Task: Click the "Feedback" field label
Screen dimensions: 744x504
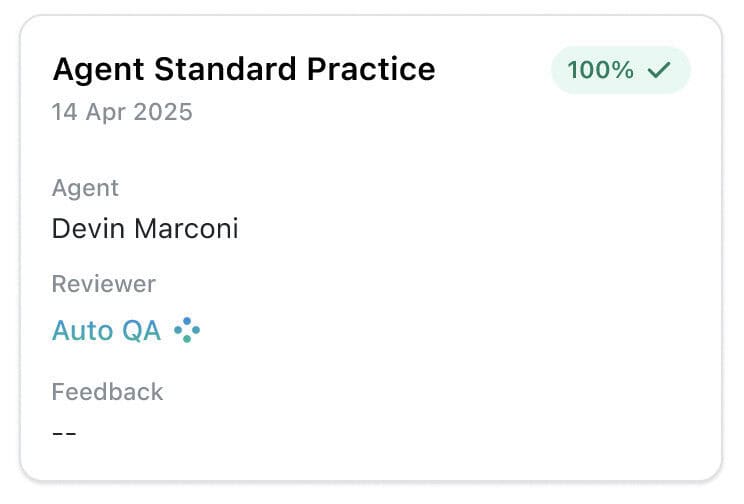Action: click(107, 391)
